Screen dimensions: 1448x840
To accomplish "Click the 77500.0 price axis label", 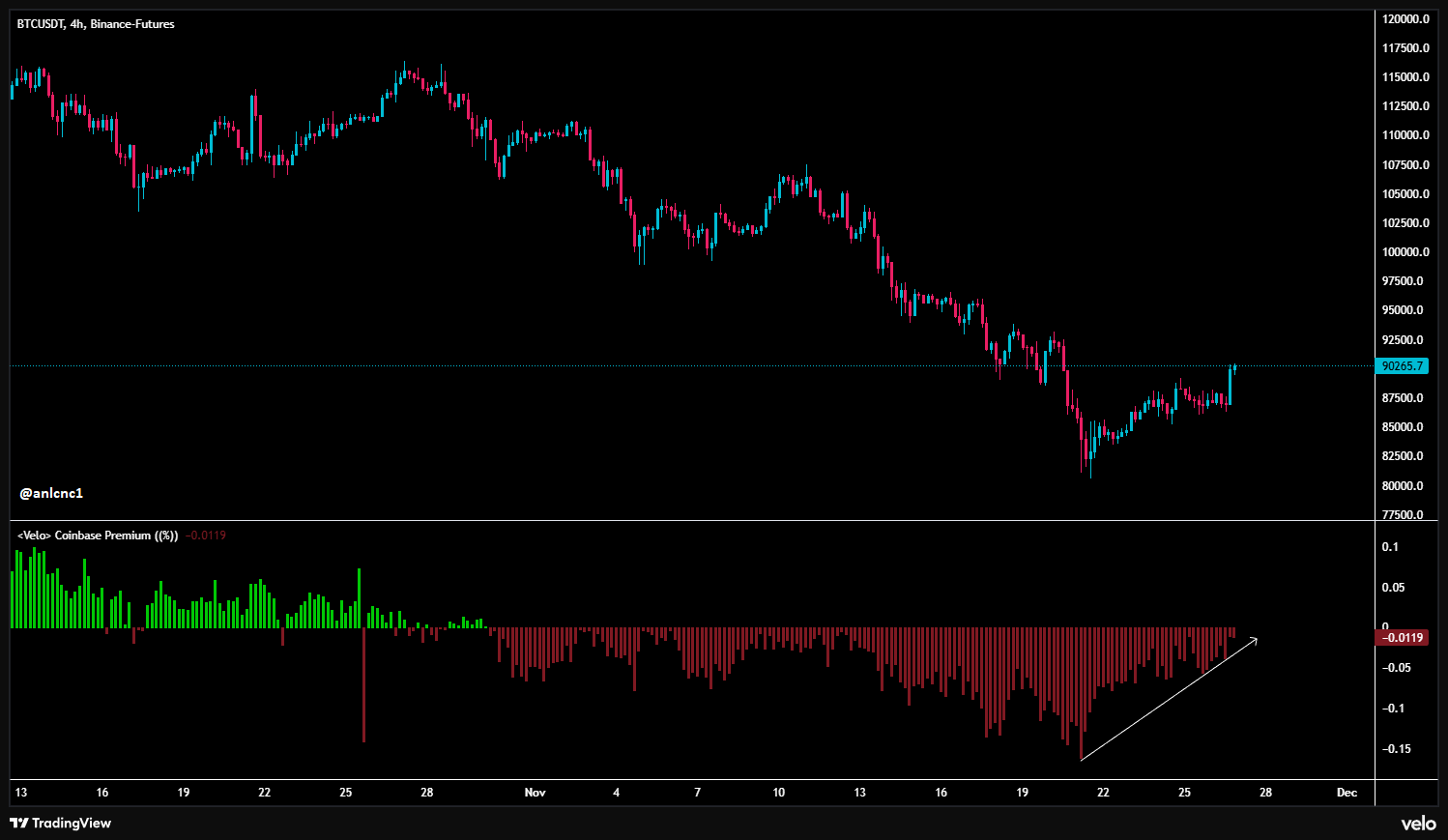I will (1405, 514).
